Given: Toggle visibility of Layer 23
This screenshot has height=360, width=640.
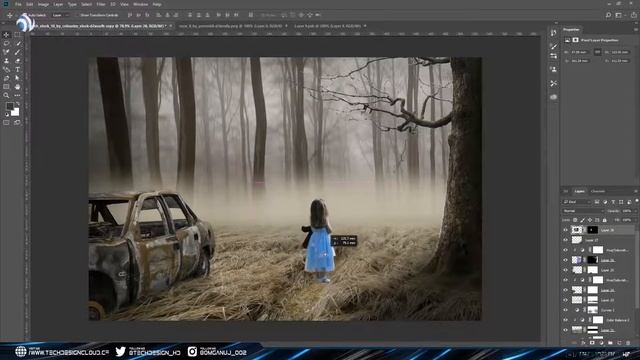Looking at the screenshot, I should click(x=565, y=300).
